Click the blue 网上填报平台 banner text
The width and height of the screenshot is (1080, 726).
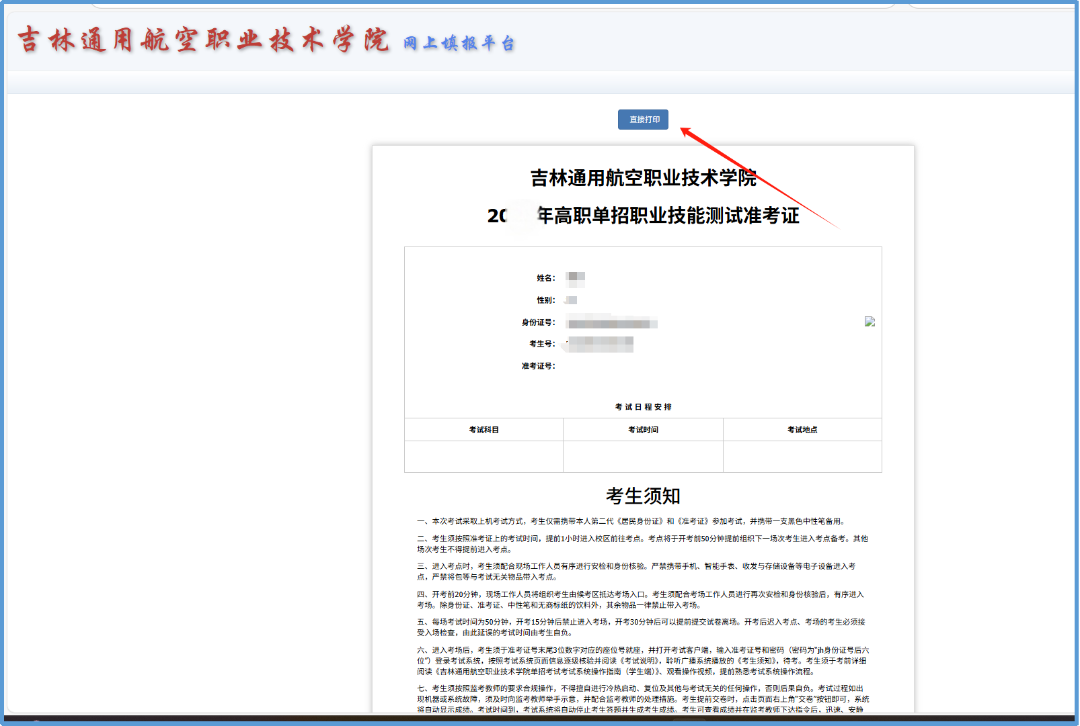[459, 43]
